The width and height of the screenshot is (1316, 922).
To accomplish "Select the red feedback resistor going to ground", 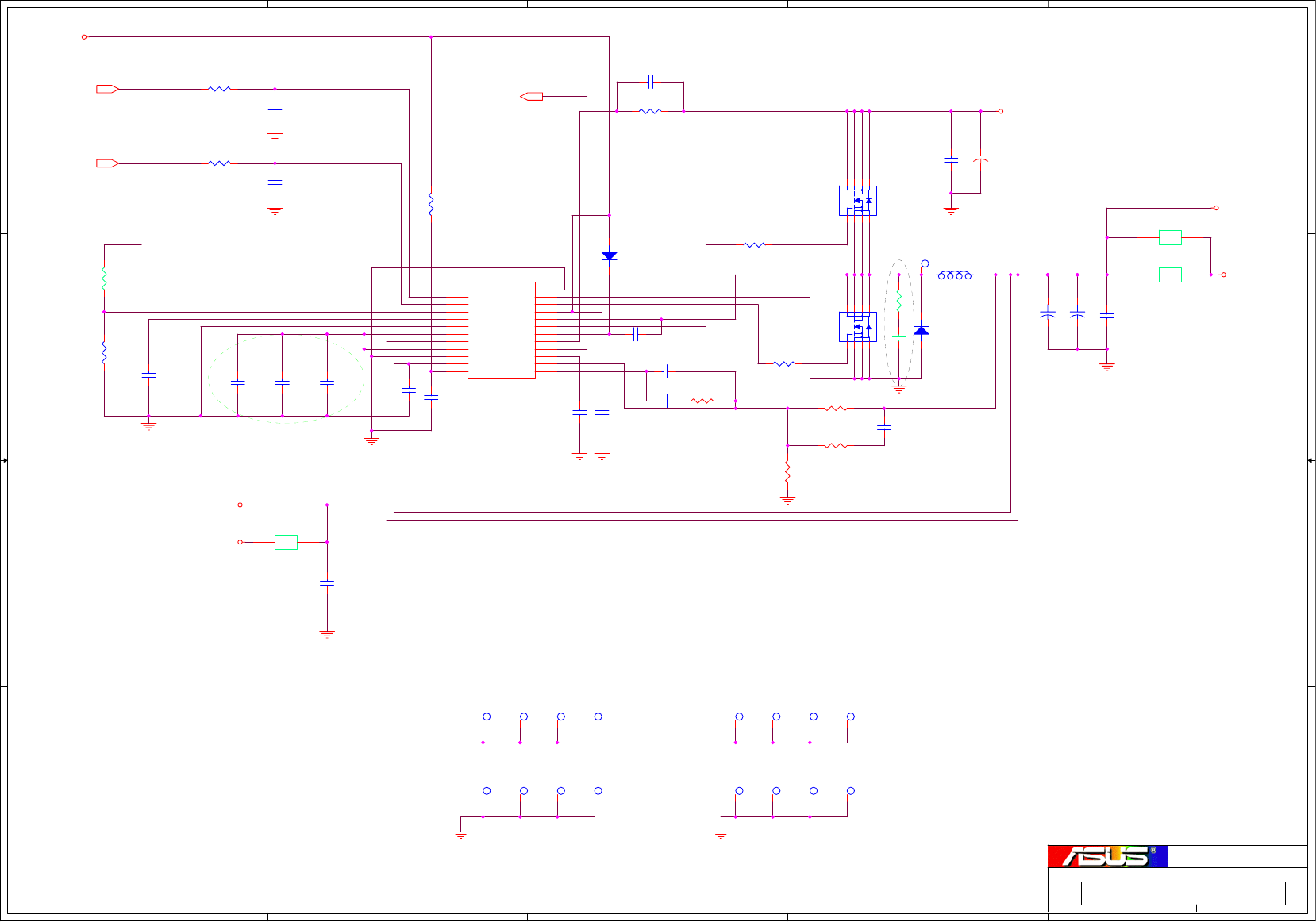I will (787, 471).
